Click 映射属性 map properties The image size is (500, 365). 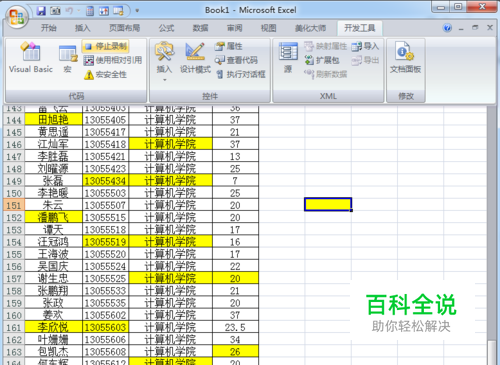325,46
